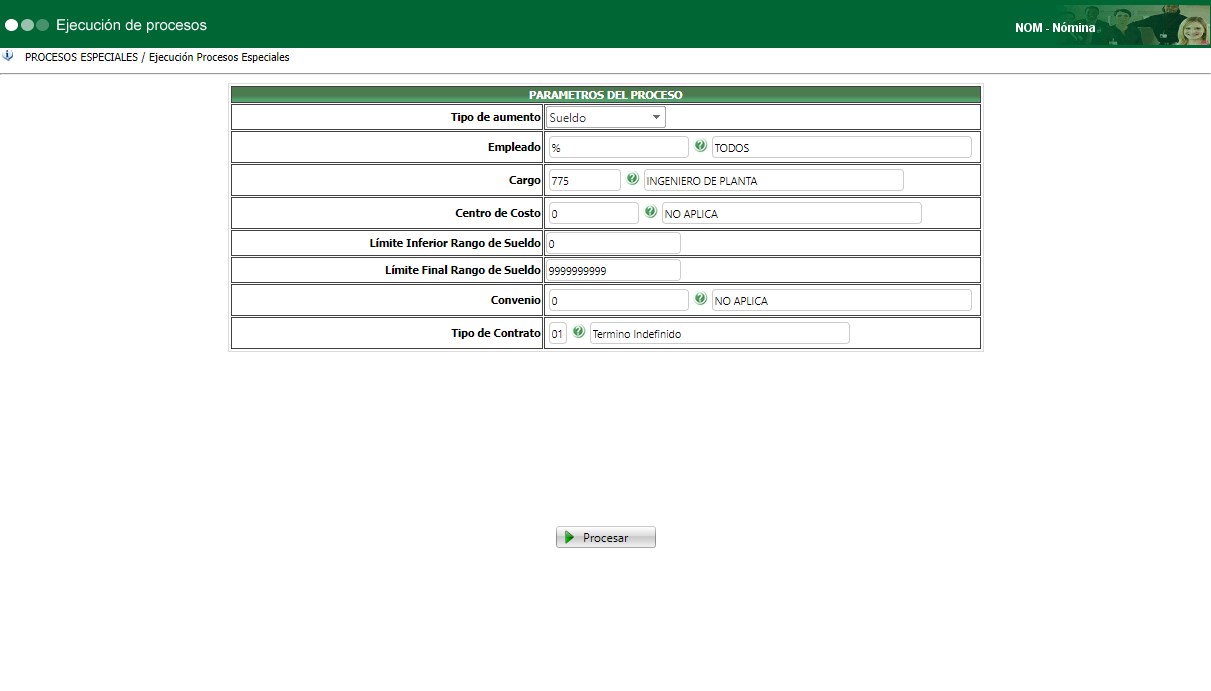Focus the Límite Inferior Rango de Sueldo field

(x=613, y=243)
